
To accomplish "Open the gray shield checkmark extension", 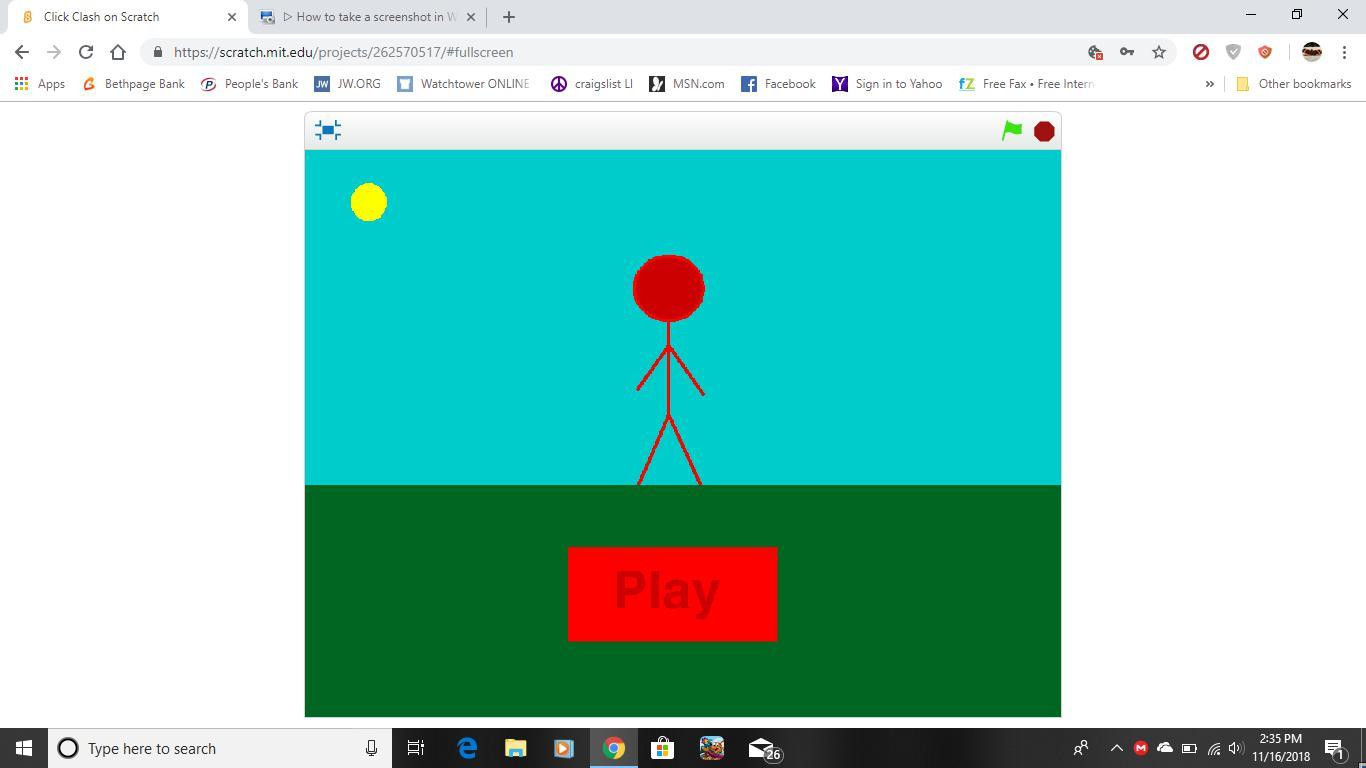I will coord(1233,52).
